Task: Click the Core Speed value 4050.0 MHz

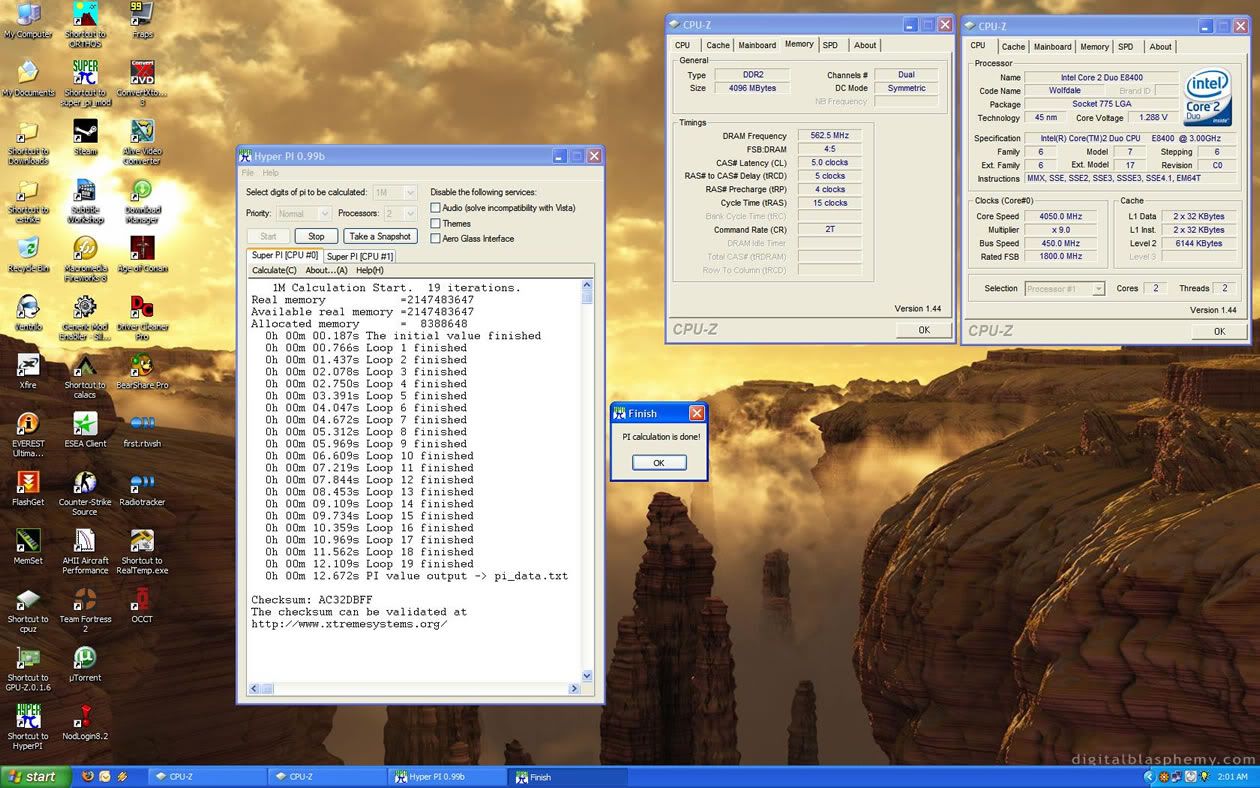Action: point(1059,216)
